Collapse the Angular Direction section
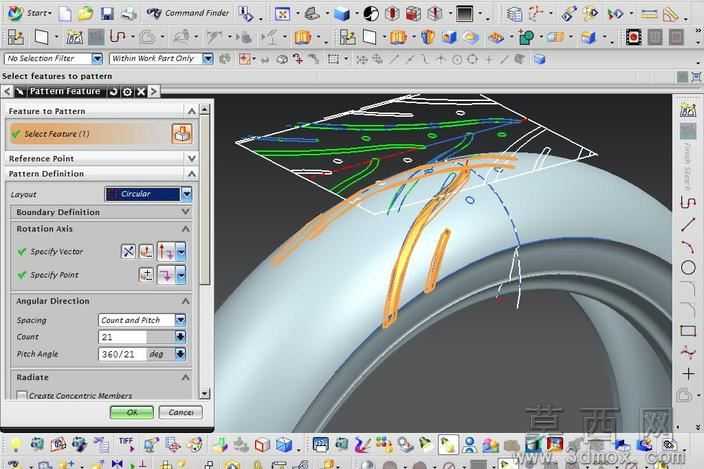 point(185,301)
